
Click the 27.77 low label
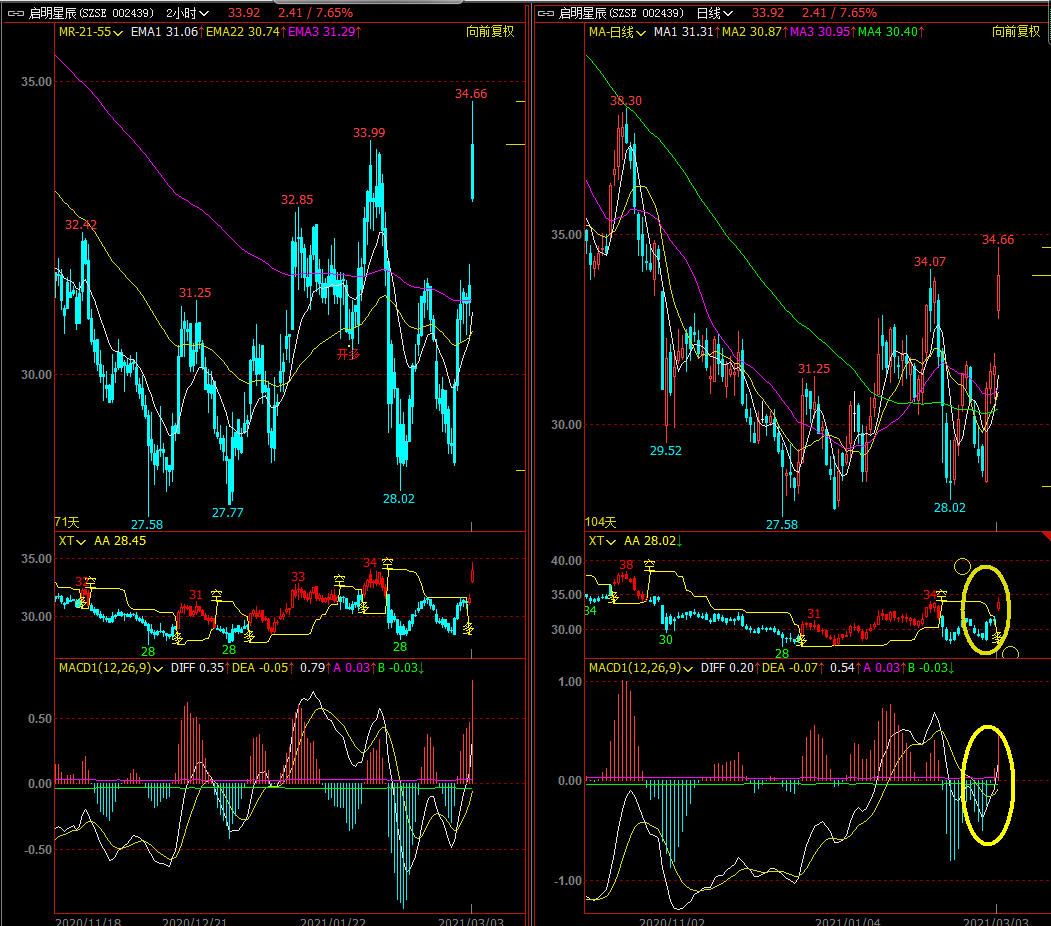228,513
